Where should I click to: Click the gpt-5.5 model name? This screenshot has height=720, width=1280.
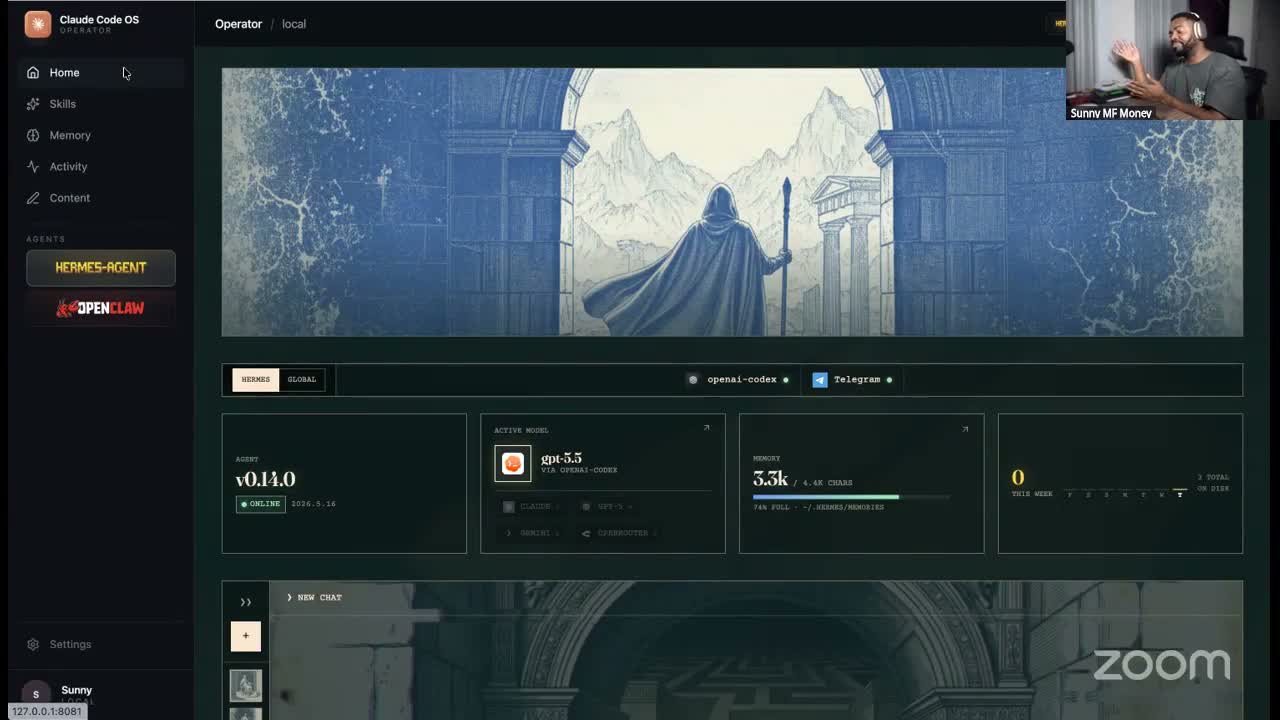pyautogui.click(x=561, y=458)
